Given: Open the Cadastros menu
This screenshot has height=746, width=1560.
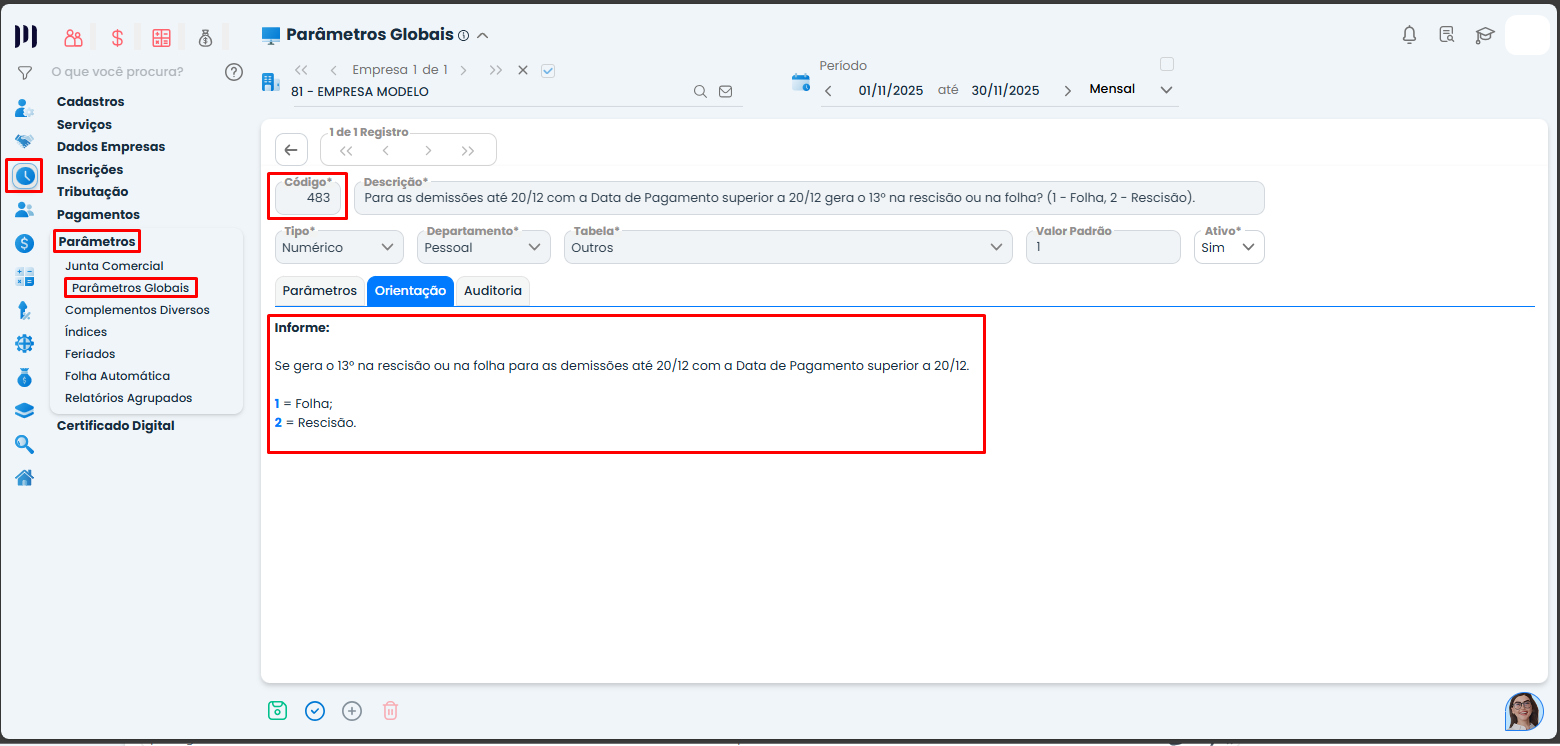Looking at the screenshot, I should click(91, 101).
